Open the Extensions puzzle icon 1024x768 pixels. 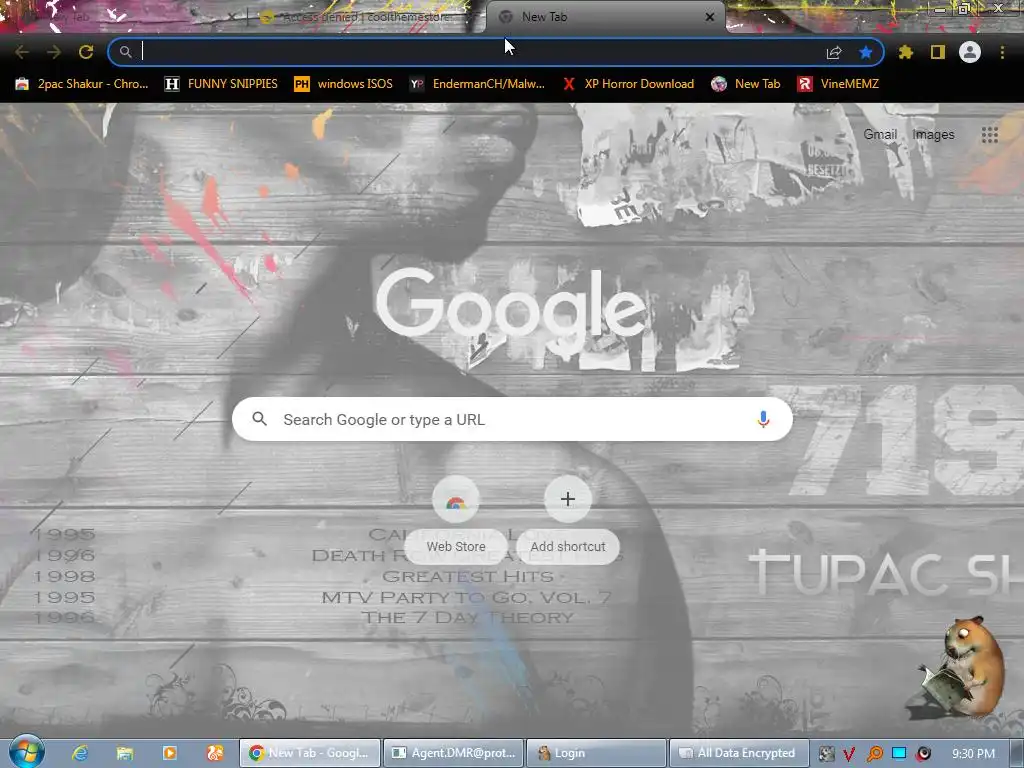(905, 52)
